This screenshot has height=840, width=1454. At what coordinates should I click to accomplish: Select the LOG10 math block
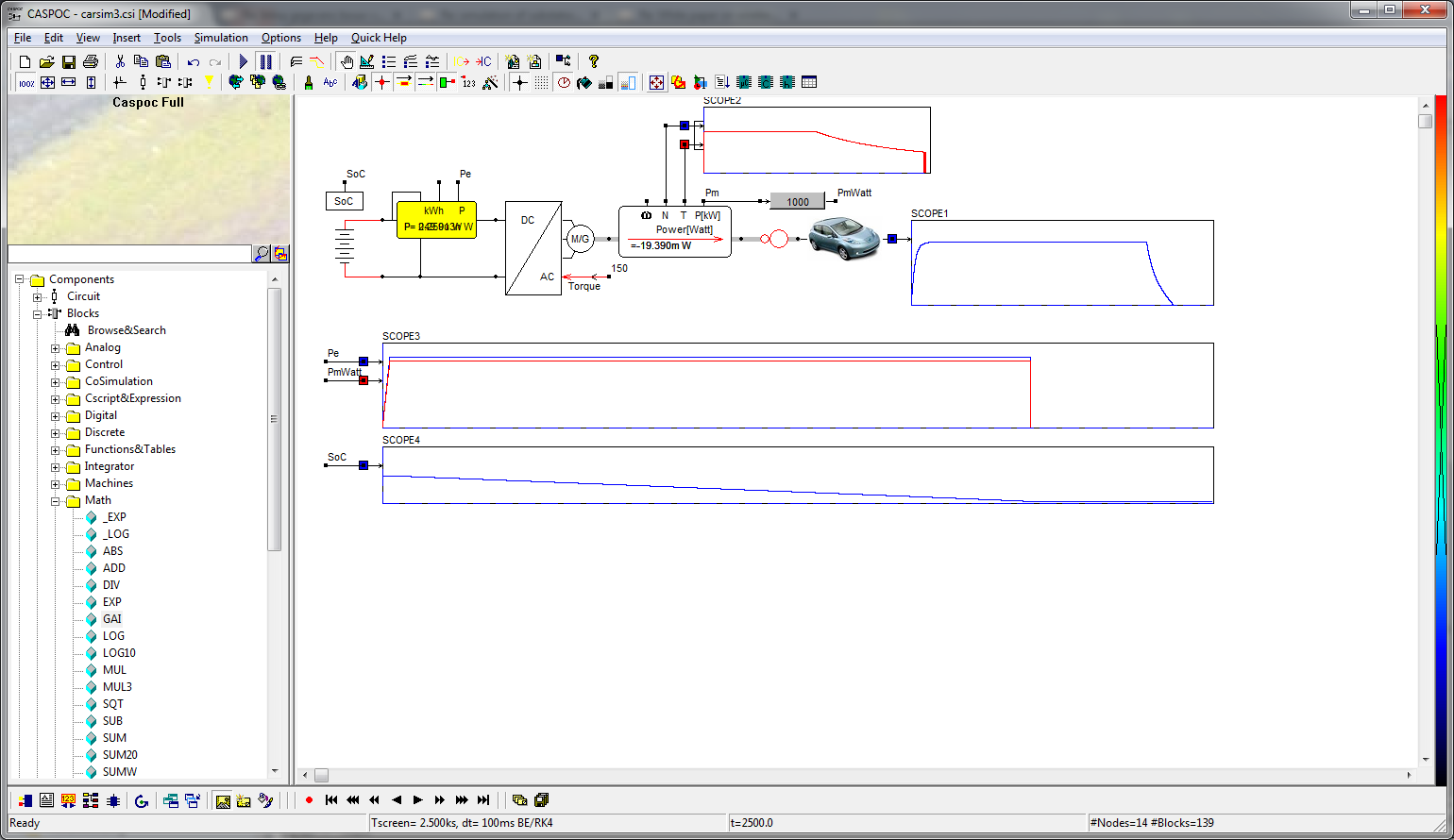coord(119,653)
